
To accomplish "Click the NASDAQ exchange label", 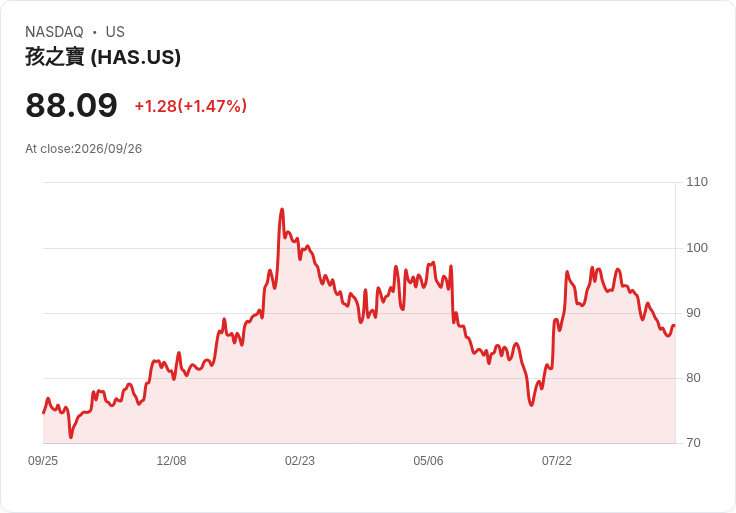I will (x=54, y=32).
